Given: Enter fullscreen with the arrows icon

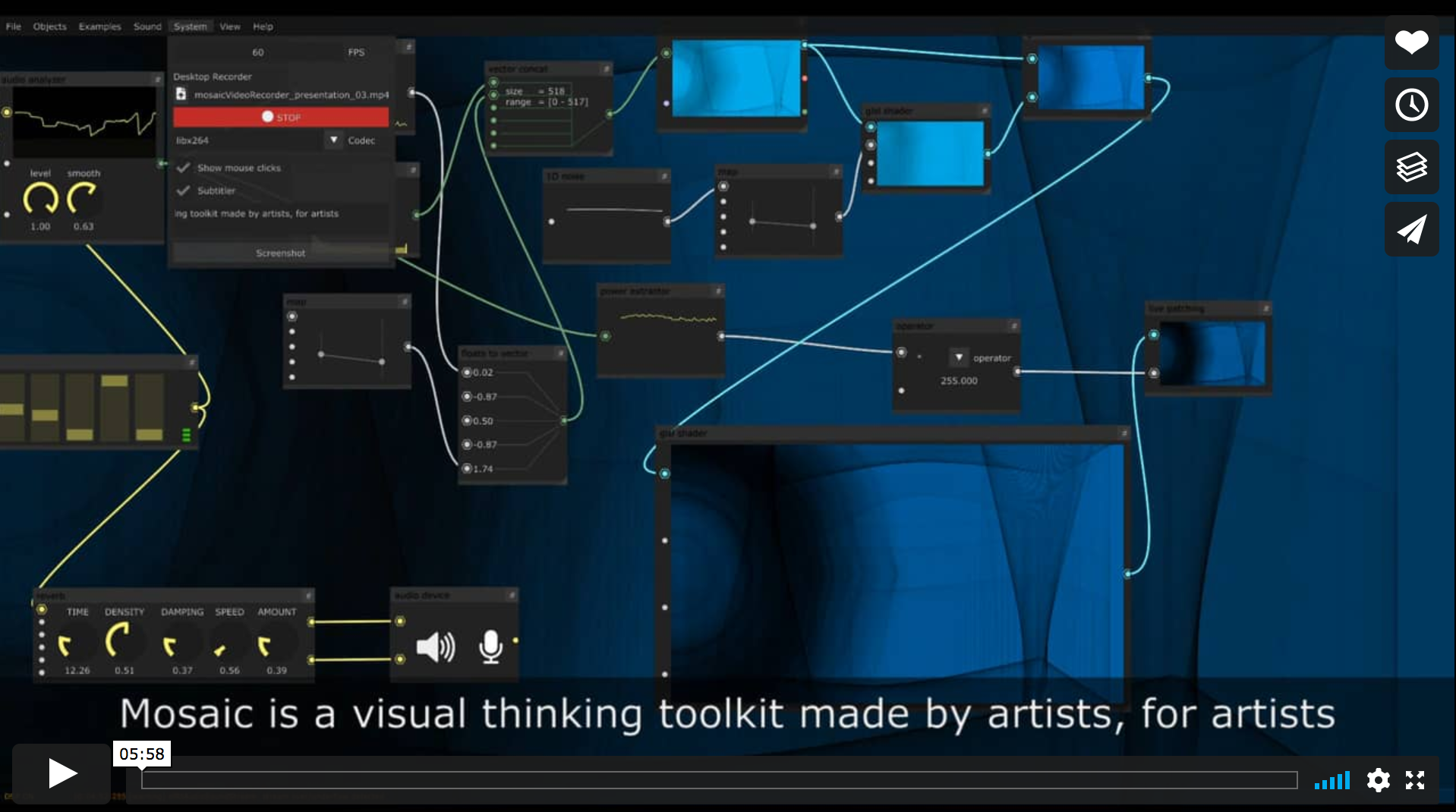Looking at the screenshot, I should [x=1414, y=780].
